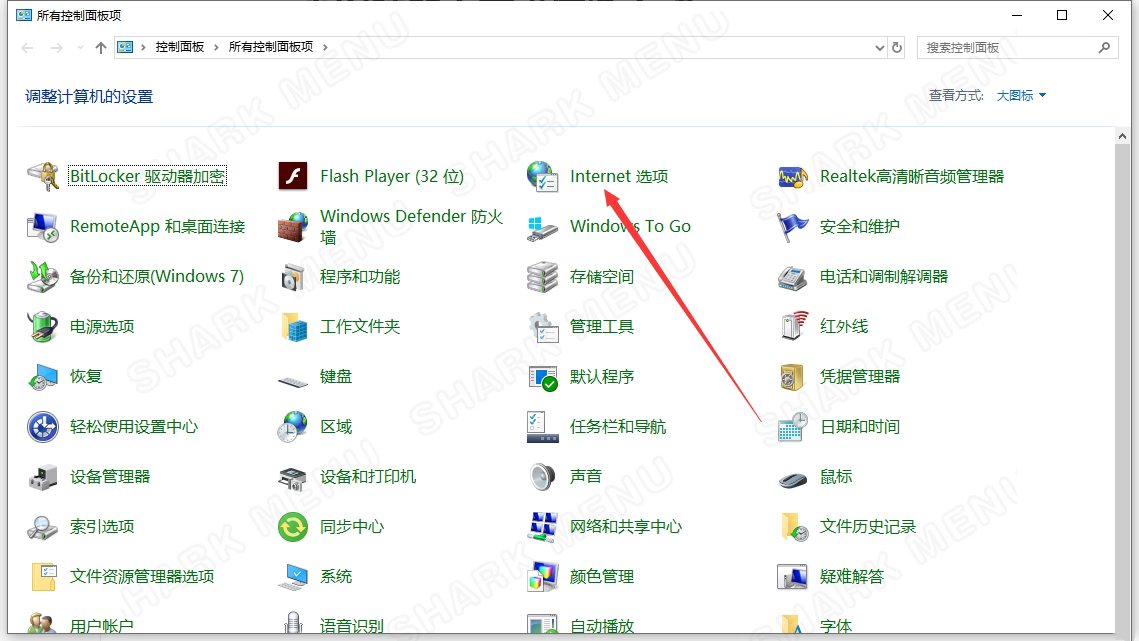Go forward using the forward arrow

tap(57, 48)
